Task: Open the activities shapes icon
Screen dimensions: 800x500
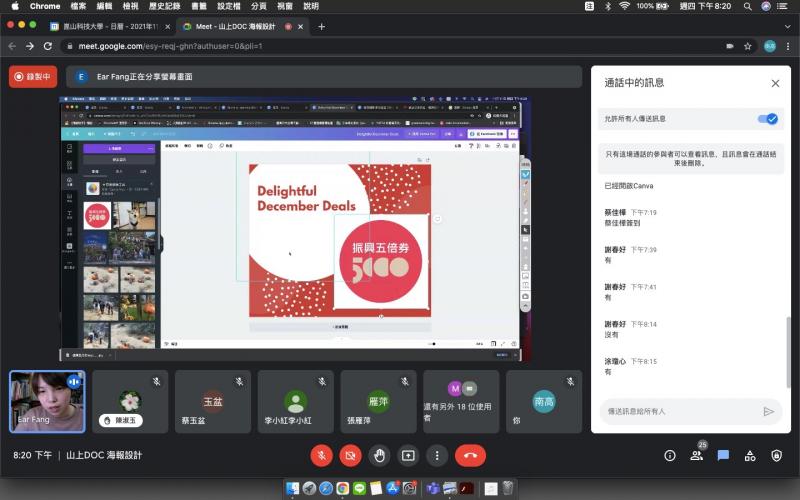Action: coord(750,456)
